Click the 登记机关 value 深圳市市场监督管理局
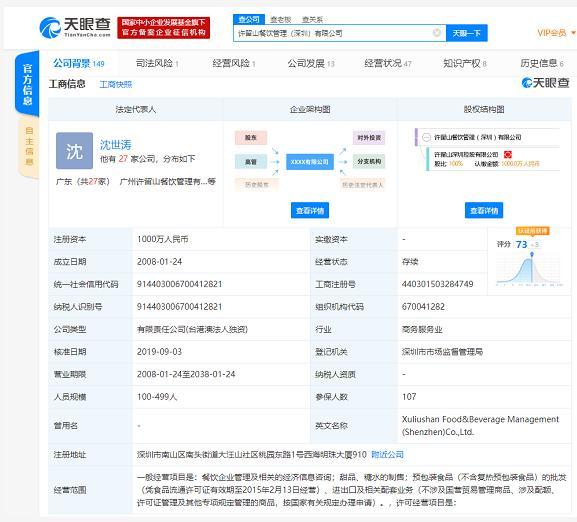This screenshot has width=577, height=522. [x=442, y=352]
